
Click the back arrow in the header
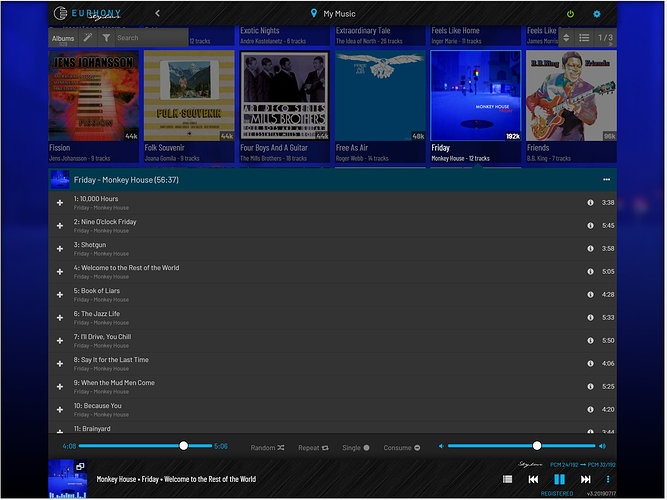pos(157,13)
